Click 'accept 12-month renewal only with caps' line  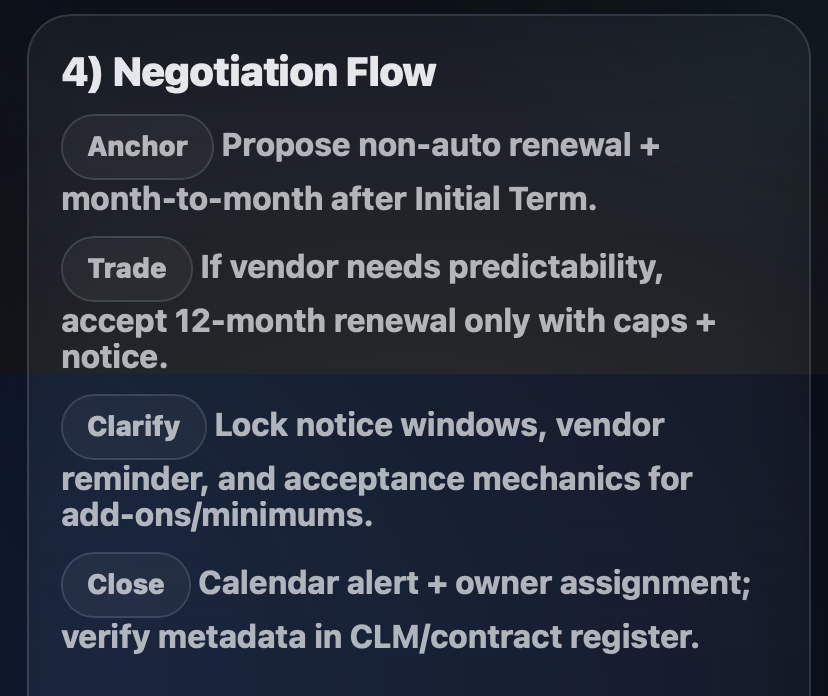point(374,322)
